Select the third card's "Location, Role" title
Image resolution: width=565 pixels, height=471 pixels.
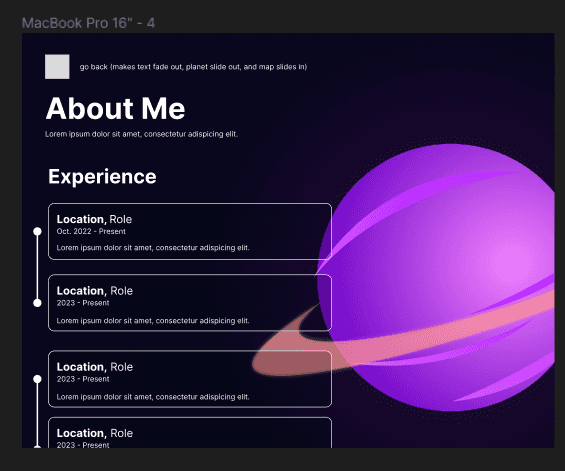95,366
